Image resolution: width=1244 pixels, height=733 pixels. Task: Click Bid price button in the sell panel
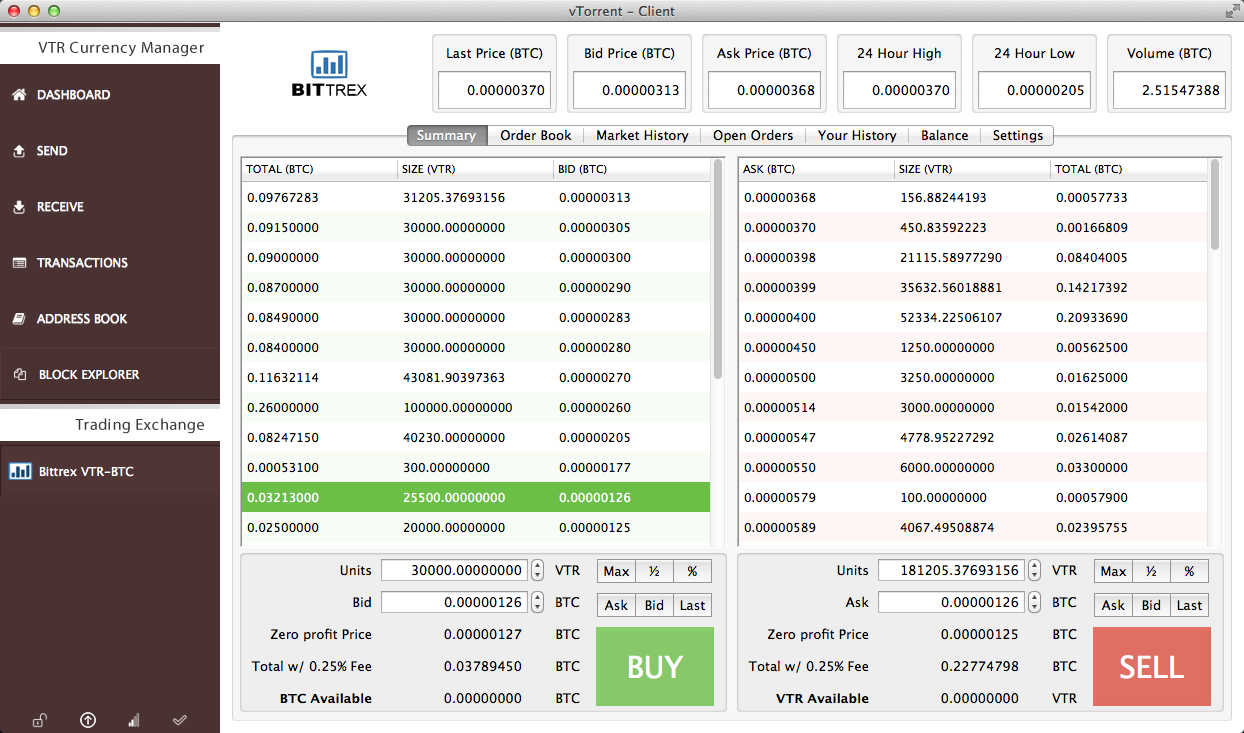[x=1152, y=605]
